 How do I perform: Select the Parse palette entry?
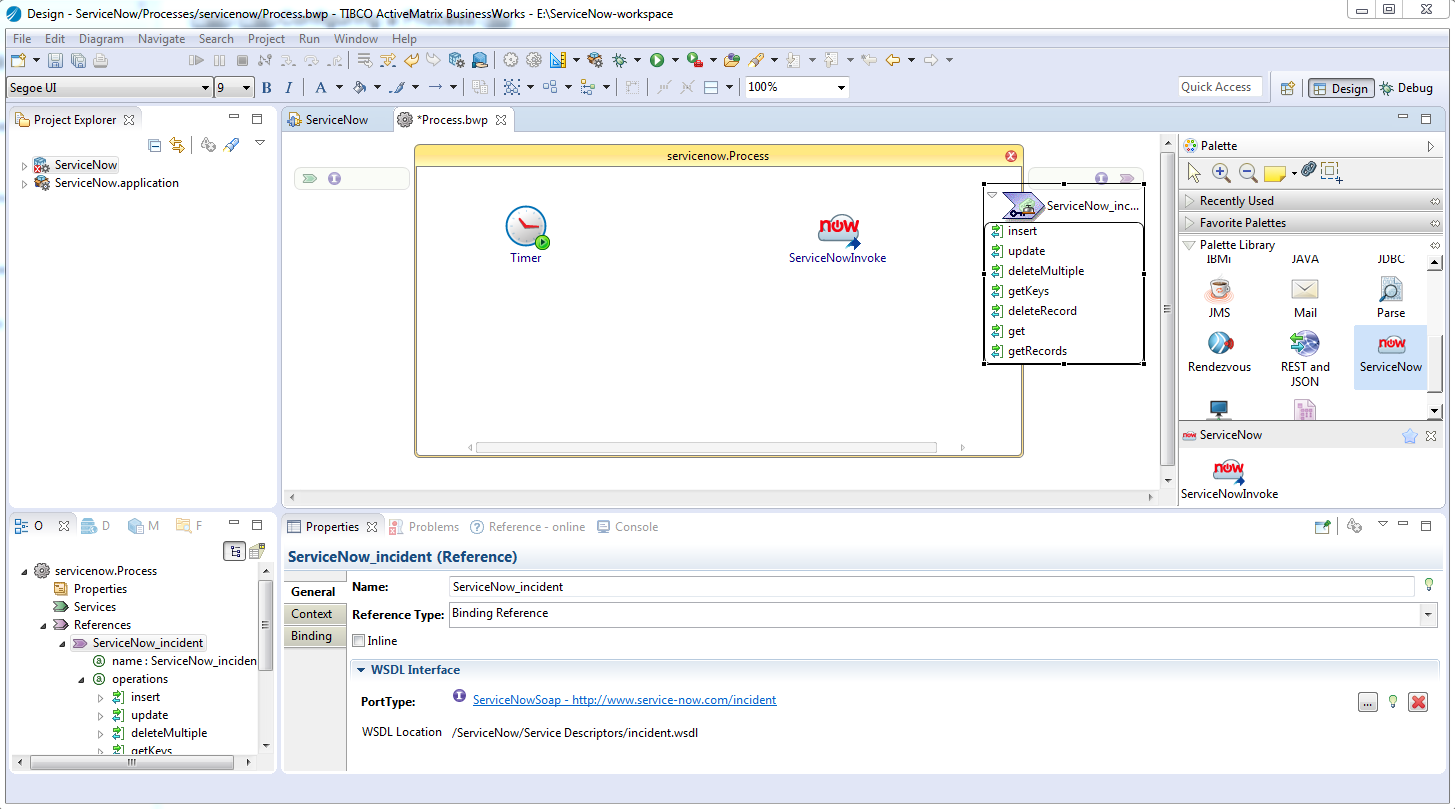[1391, 298]
